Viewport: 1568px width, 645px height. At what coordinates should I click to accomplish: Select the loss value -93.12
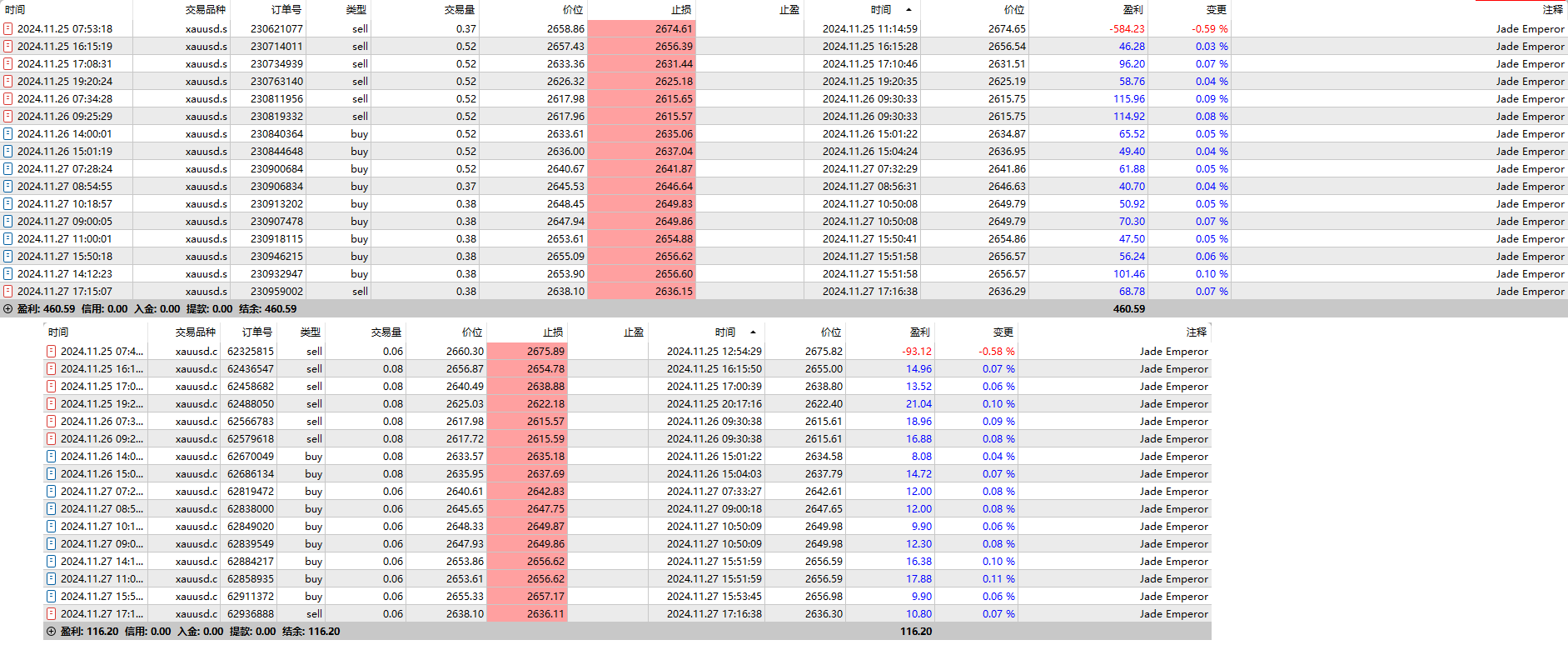(x=917, y=351)
